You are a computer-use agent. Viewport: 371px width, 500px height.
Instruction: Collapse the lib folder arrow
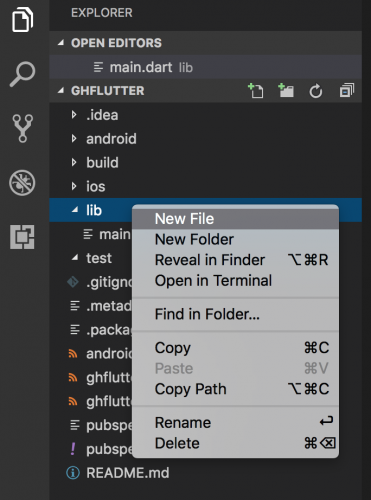pos(75,210)
